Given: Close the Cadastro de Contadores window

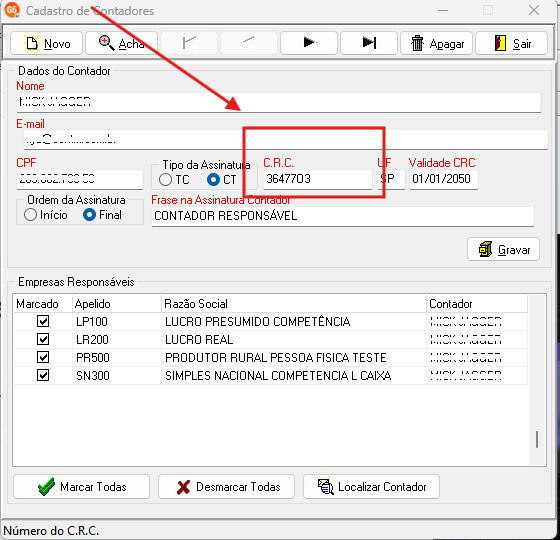Looking at the screenshot, I should click(x=534, y=10).
